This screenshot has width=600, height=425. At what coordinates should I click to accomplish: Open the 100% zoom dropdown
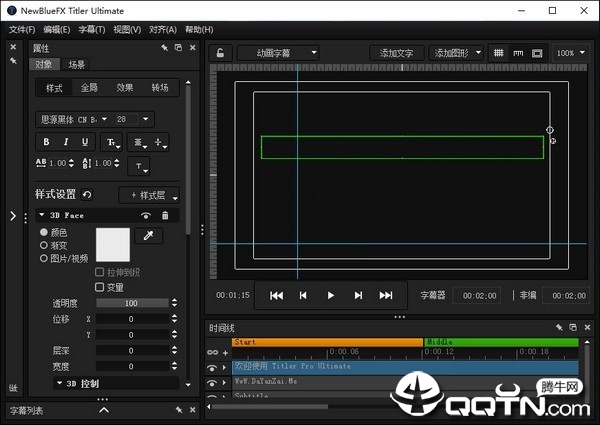click(571, 53)
